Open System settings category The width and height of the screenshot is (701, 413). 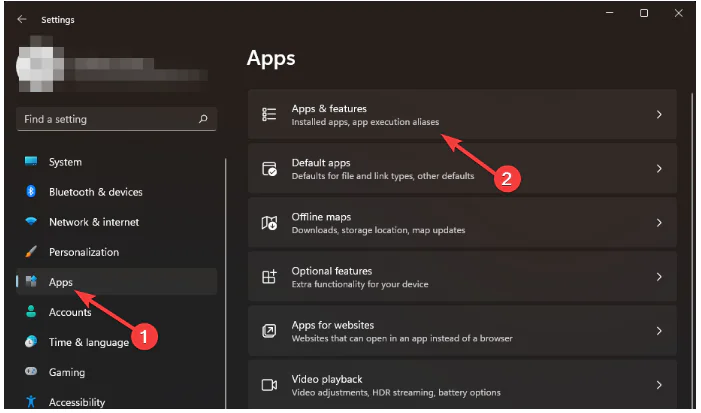pos(117,162)
